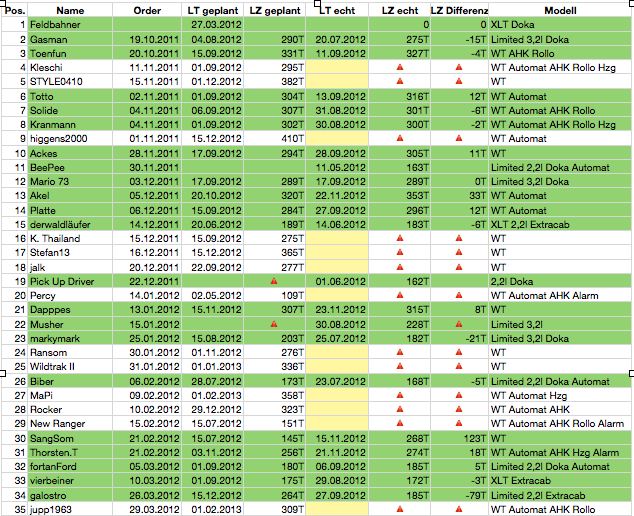The width and height of the screenshot is (634, 516).
Task: Click higgens2000's LZ Differenz warning triangle
Action: point(459,138)
